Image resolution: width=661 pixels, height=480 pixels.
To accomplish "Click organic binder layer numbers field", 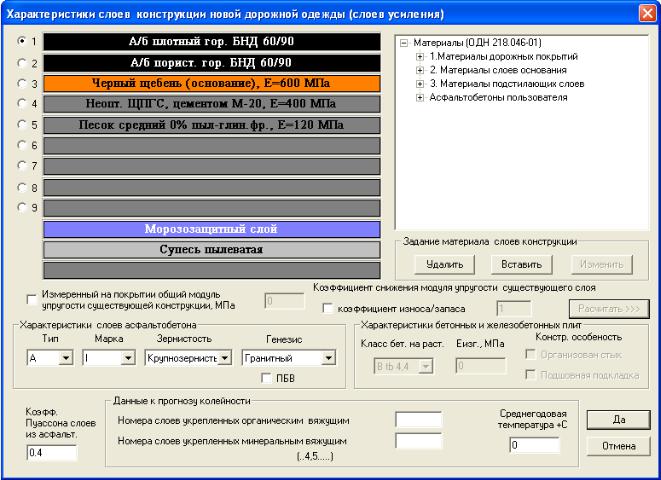I will click(x=419, y=420).
